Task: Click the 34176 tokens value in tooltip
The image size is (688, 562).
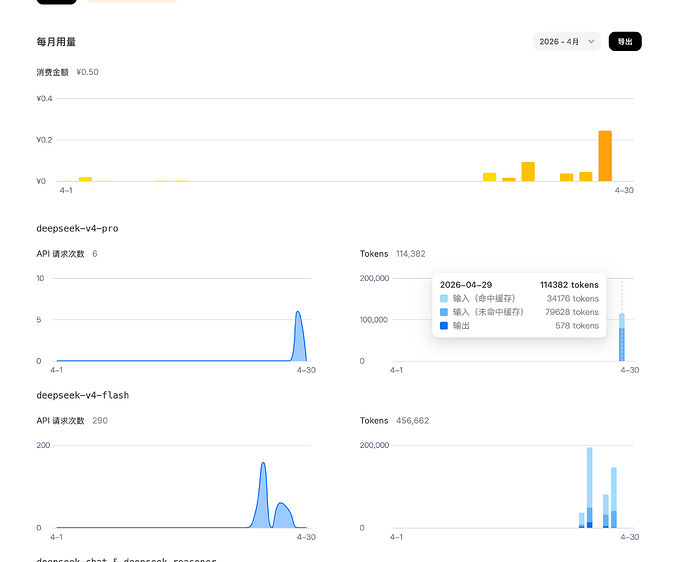Action: pos(573,299)
